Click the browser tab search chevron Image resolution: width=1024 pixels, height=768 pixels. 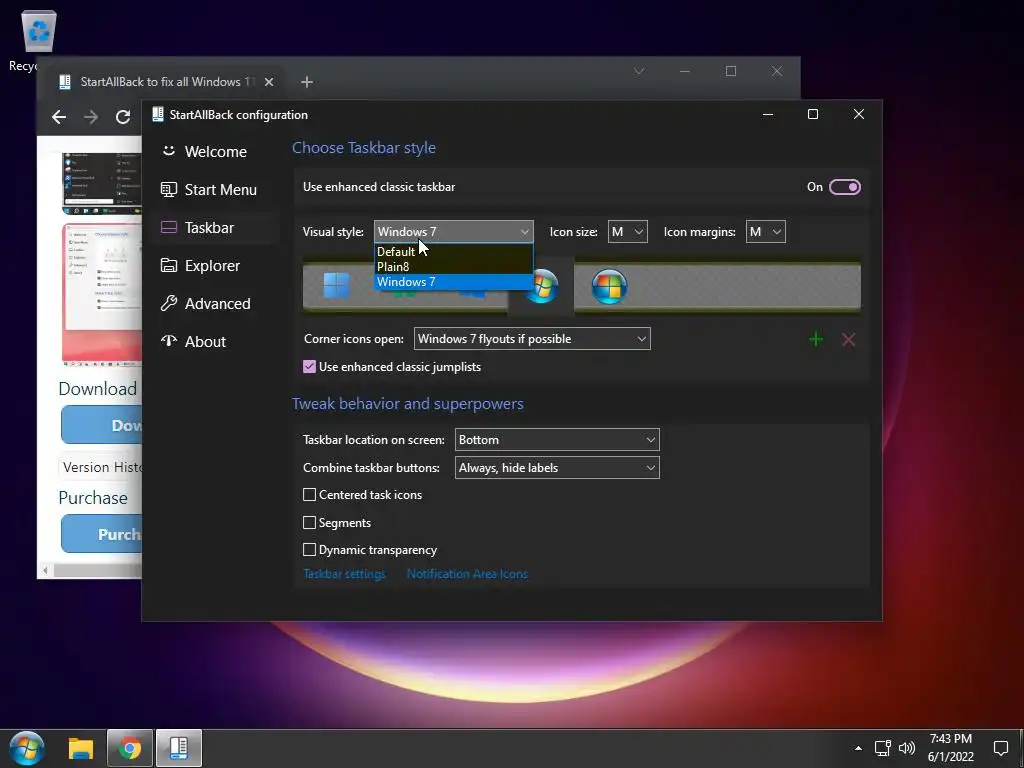[x=639, y=71]
